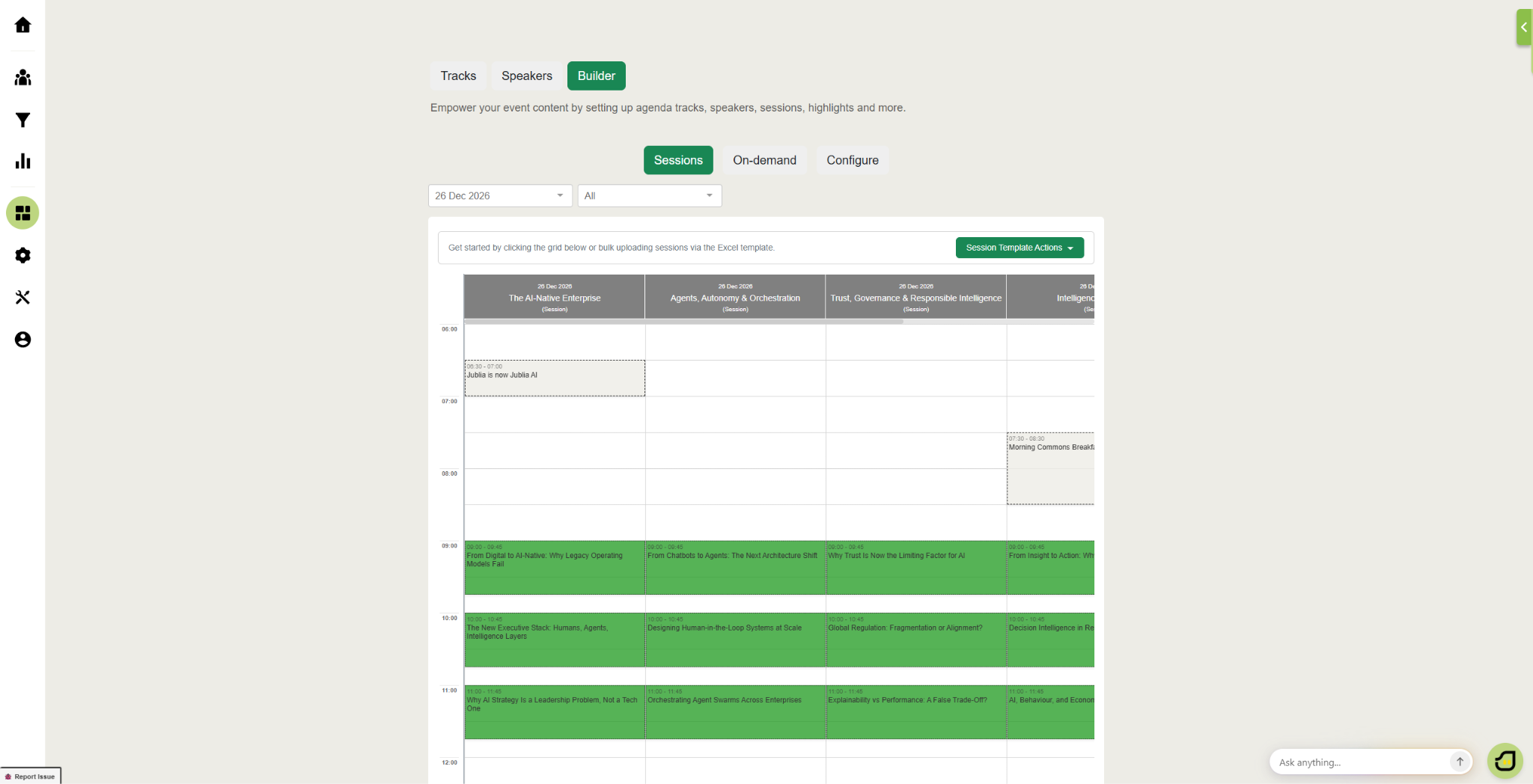Click The AI-Native Enterprise track header

pos(555,297)
